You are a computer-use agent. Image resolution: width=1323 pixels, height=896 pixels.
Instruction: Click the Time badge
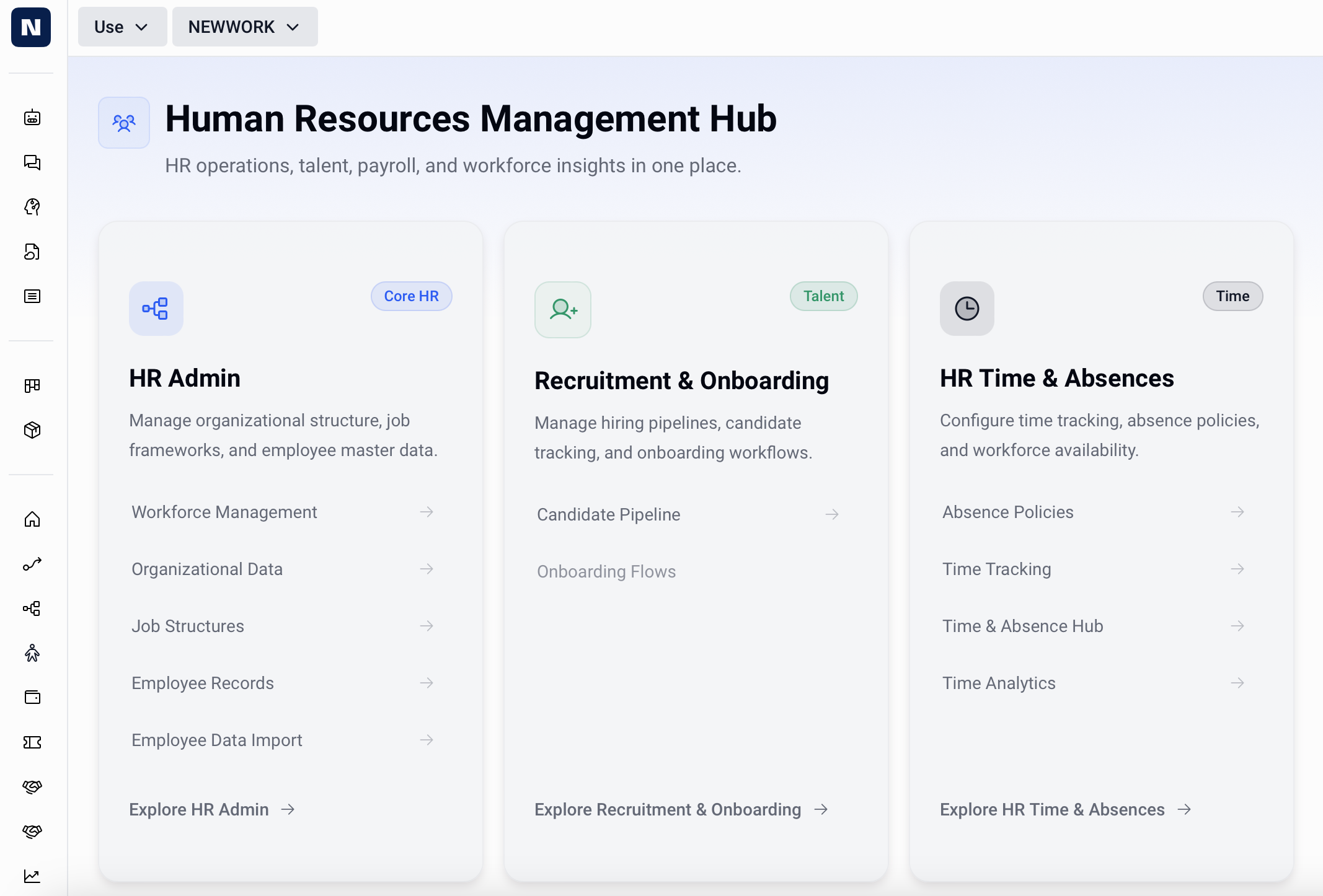tap(1233, 296)
